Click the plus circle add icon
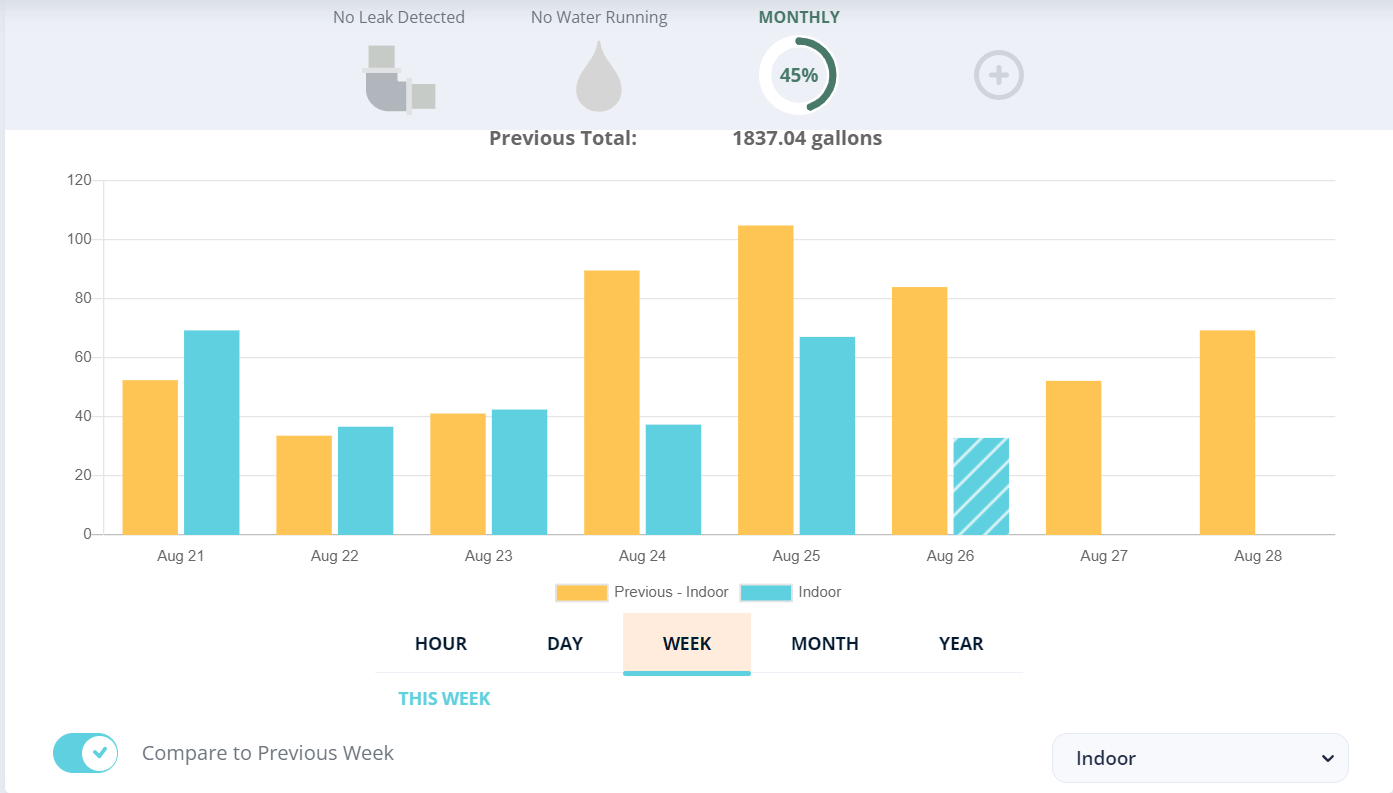This screenshot has height=793, width=1393. point(999,75)
